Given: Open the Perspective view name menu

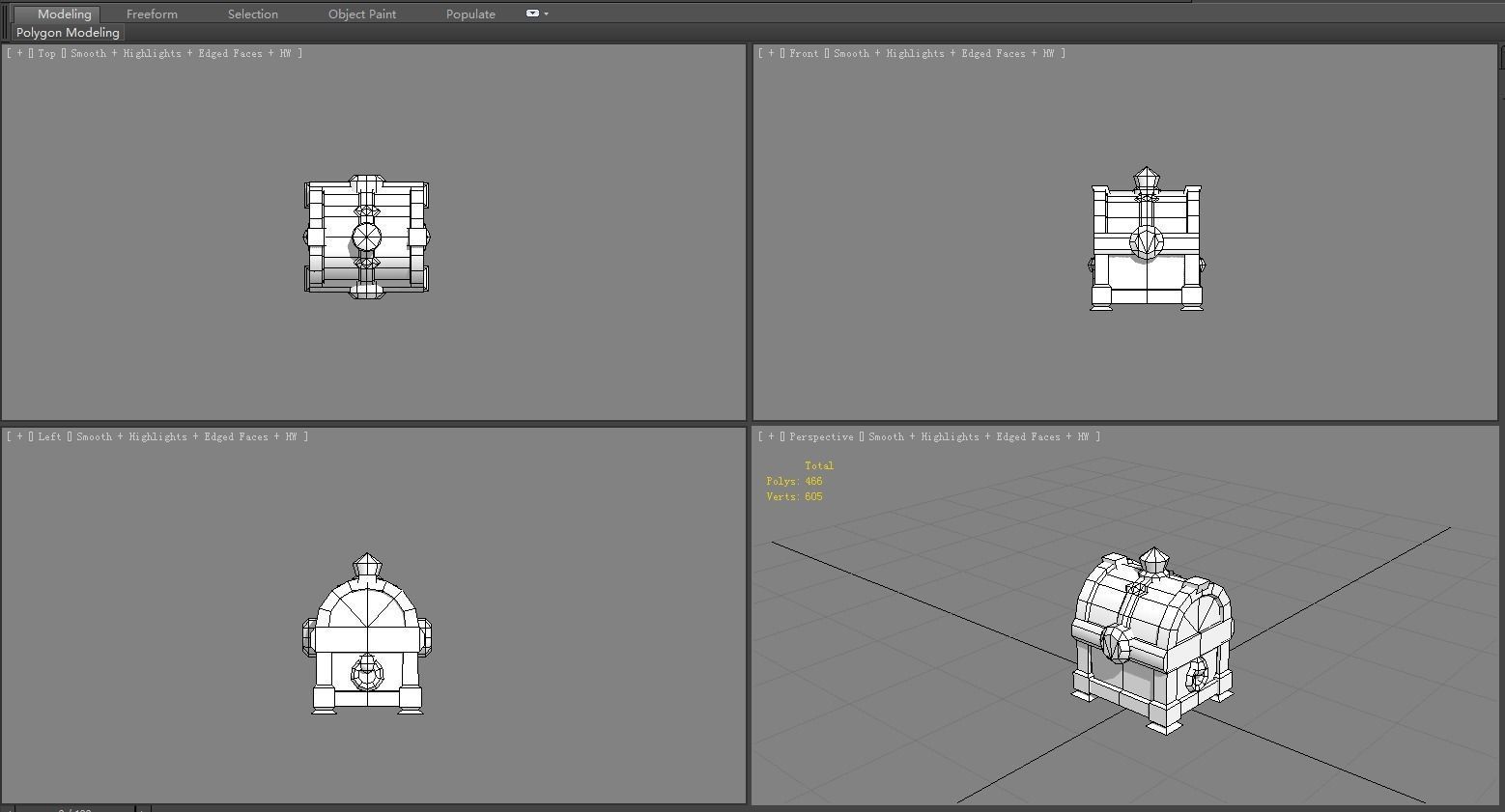Looking at the screenshot, I should point(821,436).
